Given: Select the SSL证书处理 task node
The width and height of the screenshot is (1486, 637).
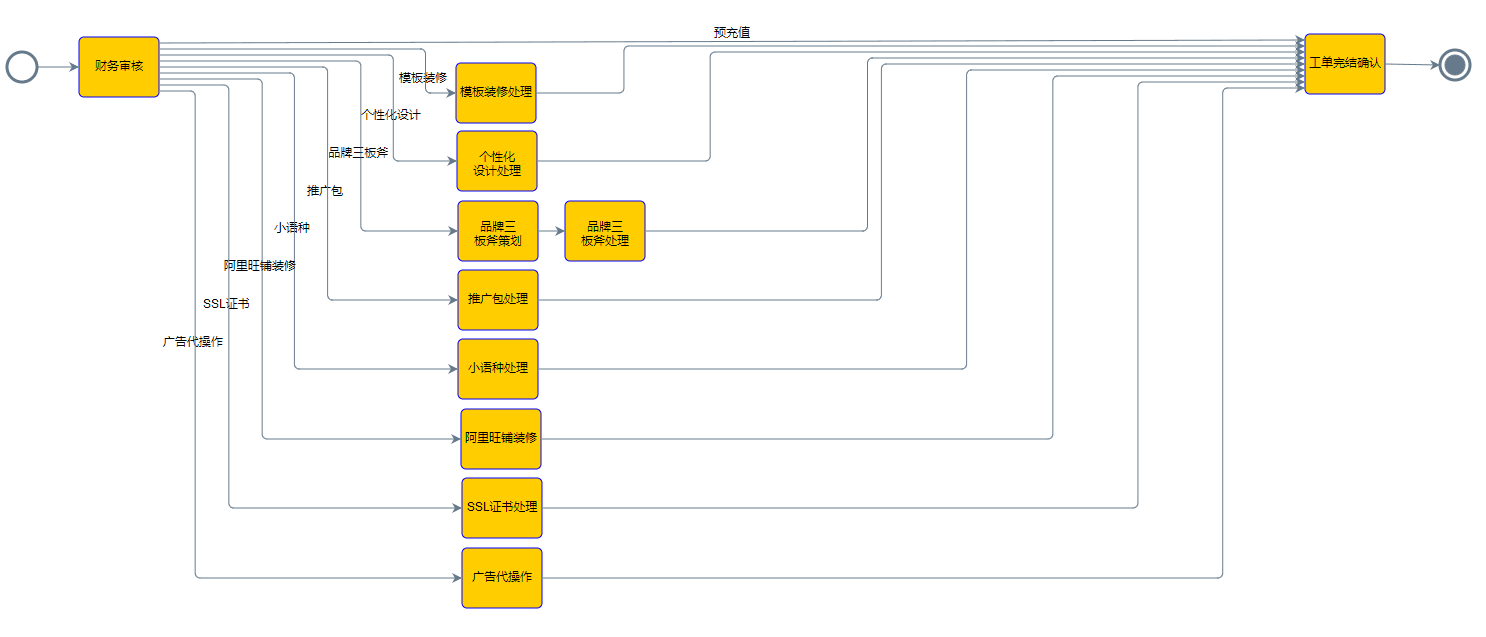Looking at the screenshot, I should 502,508.
